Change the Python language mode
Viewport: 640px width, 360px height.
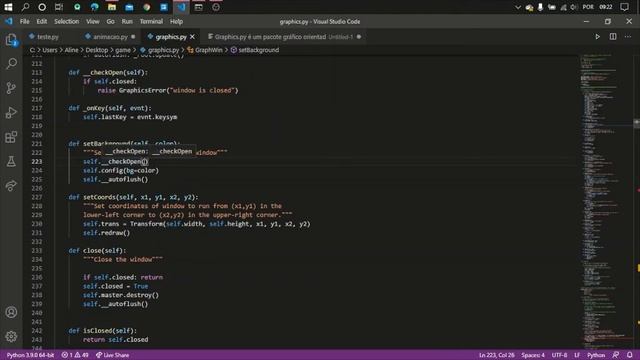tap(596, 355)
